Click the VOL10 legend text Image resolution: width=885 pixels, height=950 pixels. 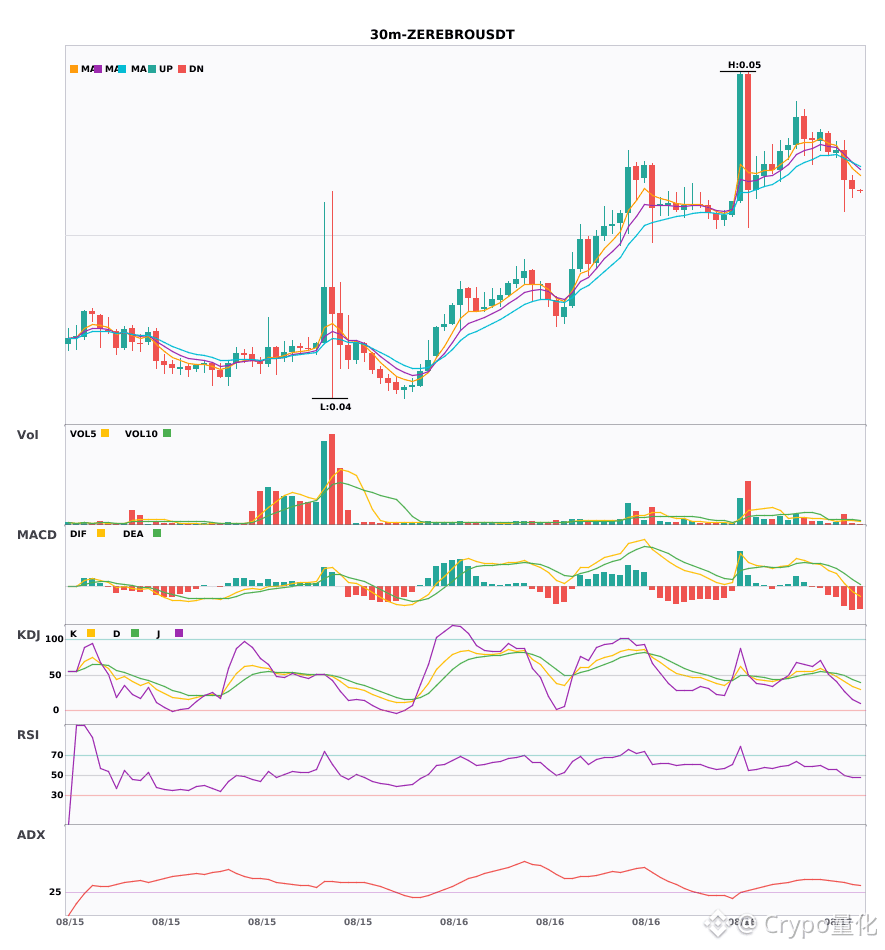point(141,434)
